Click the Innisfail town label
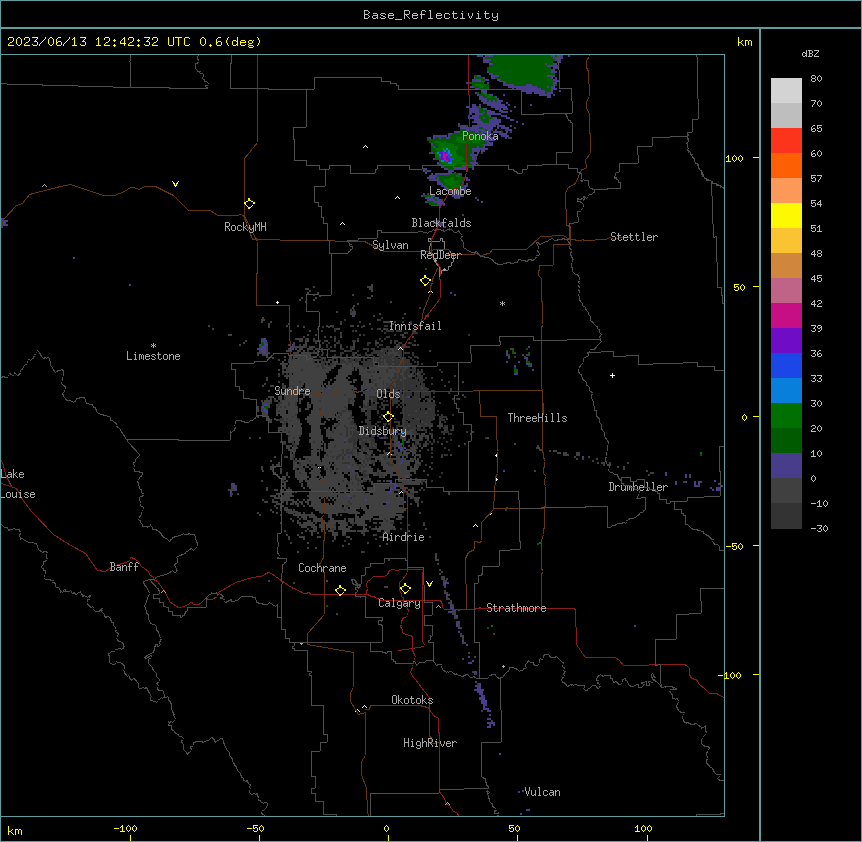862x842 pixels. (x=415, y=326)
